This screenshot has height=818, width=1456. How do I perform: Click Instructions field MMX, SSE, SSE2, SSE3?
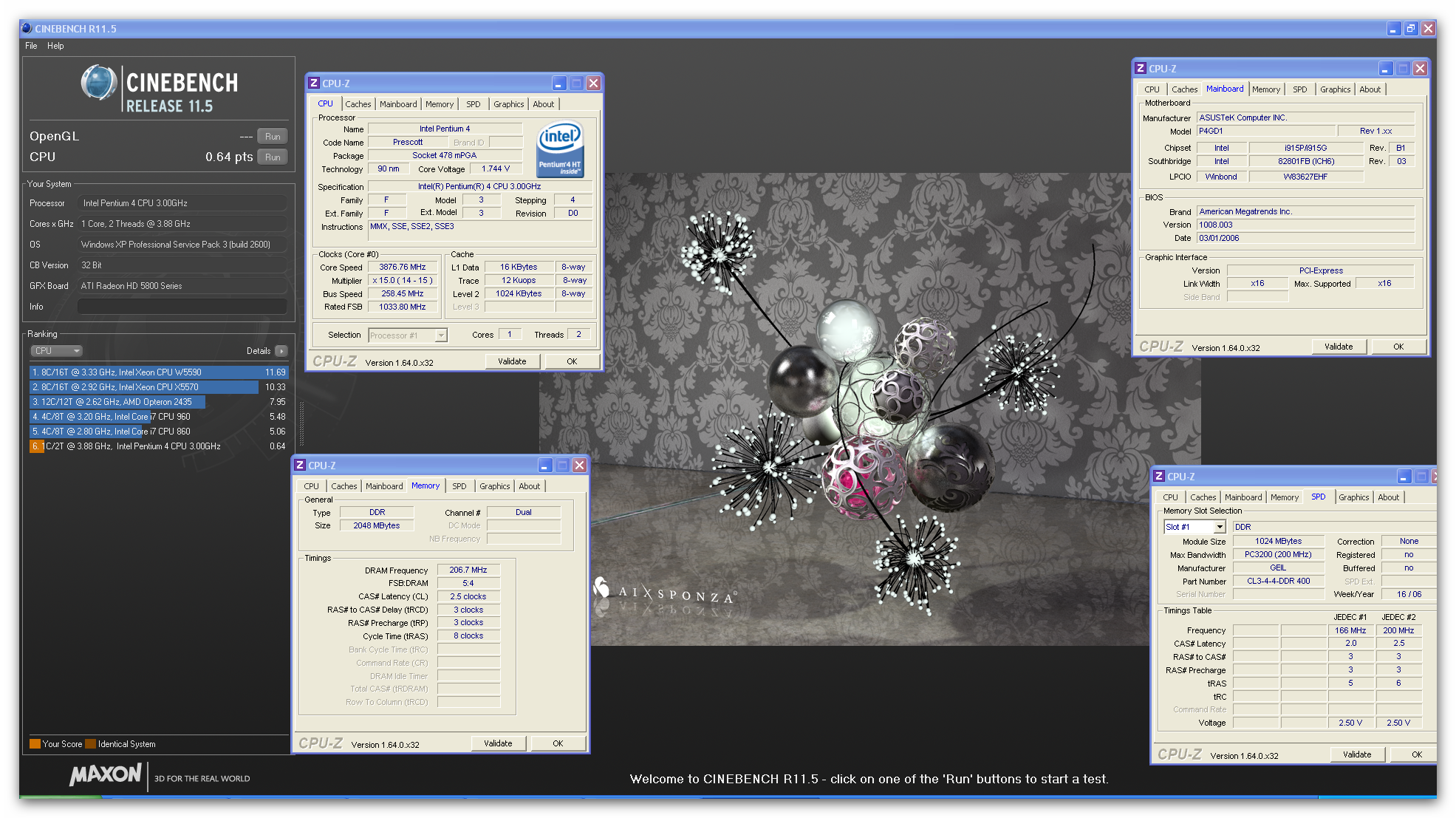click(481, 231)
